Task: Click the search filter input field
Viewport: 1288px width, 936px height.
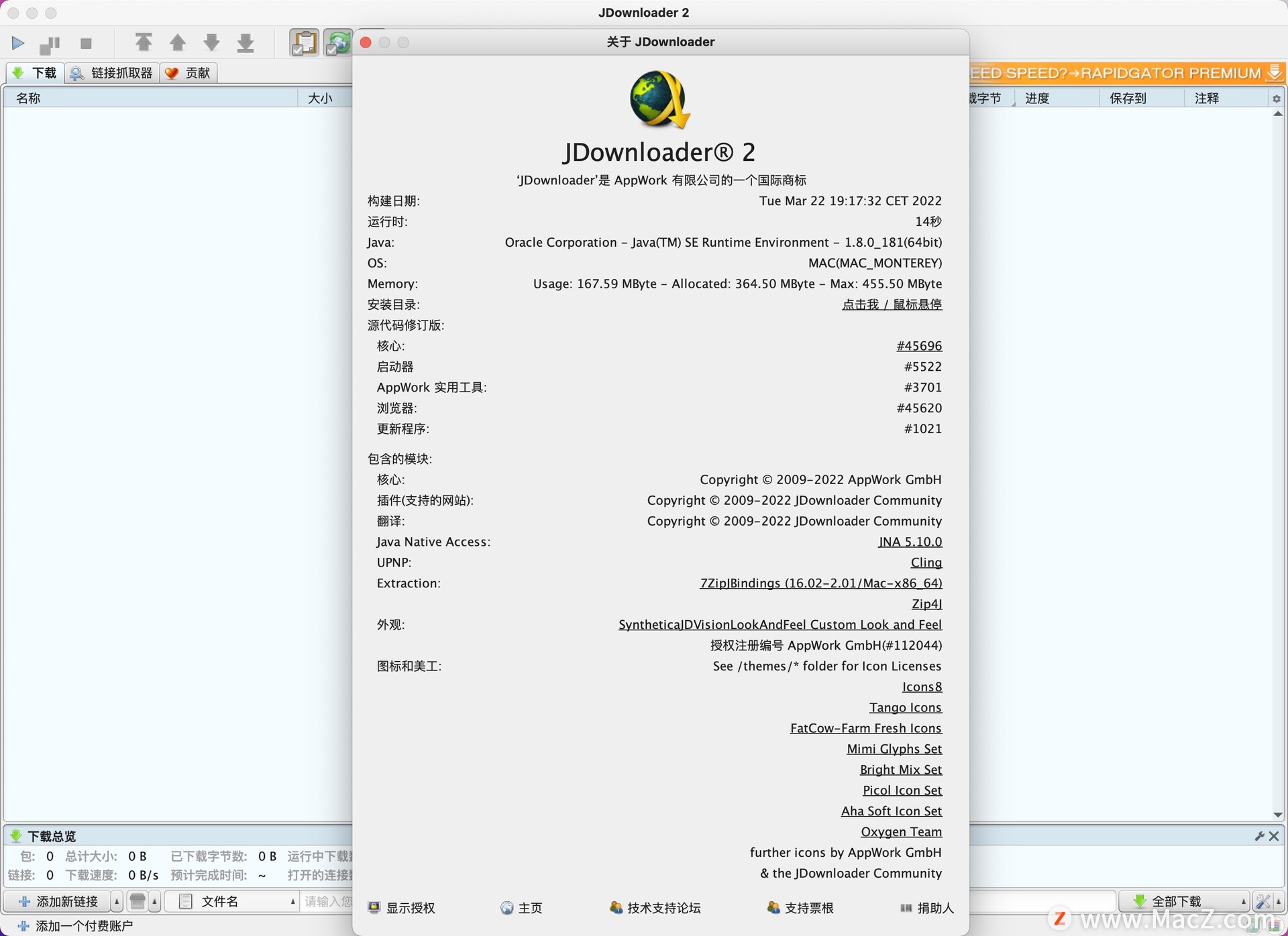Action: pyautogui.click(x=327, y=901)
